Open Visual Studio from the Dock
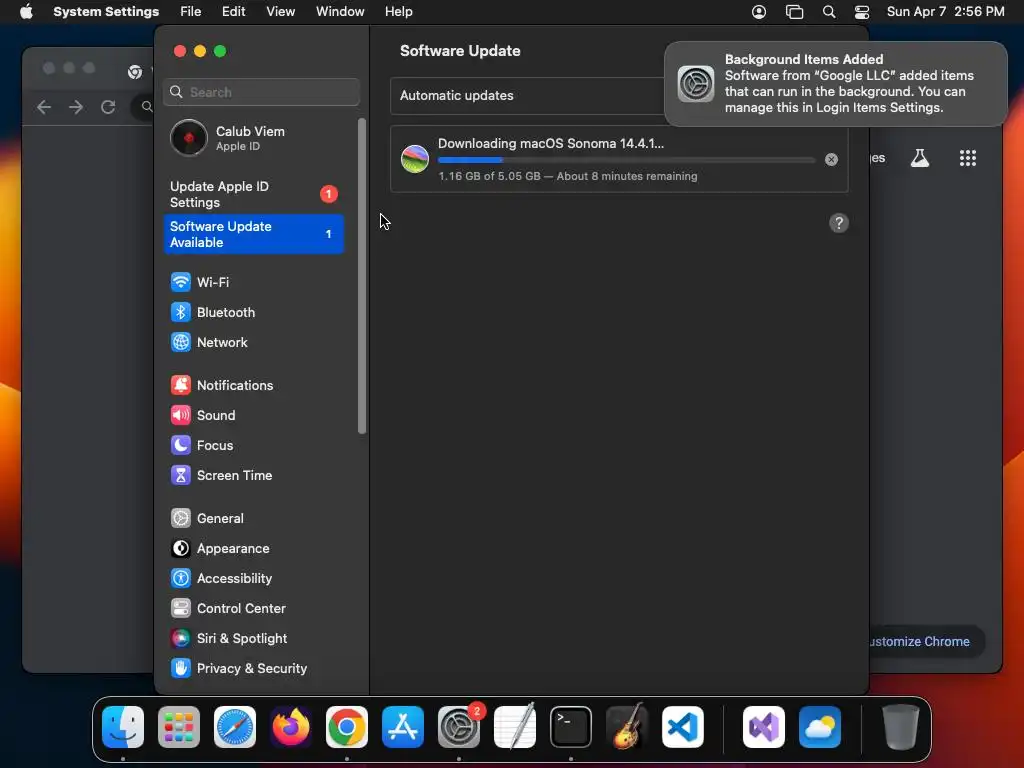 click(763, 727)
